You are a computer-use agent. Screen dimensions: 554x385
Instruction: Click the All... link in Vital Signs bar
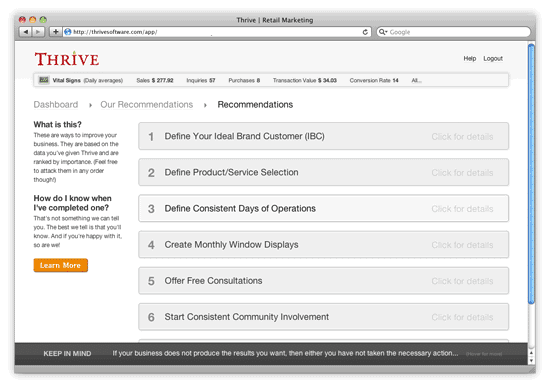416,81
